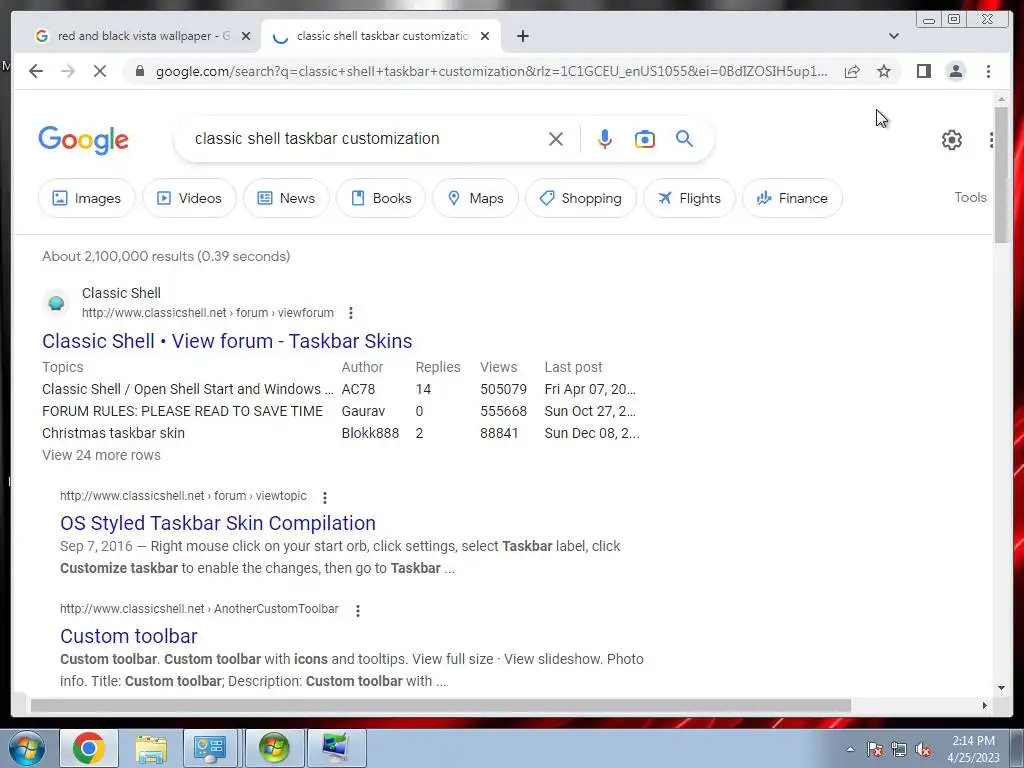Click the Chrome back arrow
This screenshot has width=1024, height=768.
36,71
